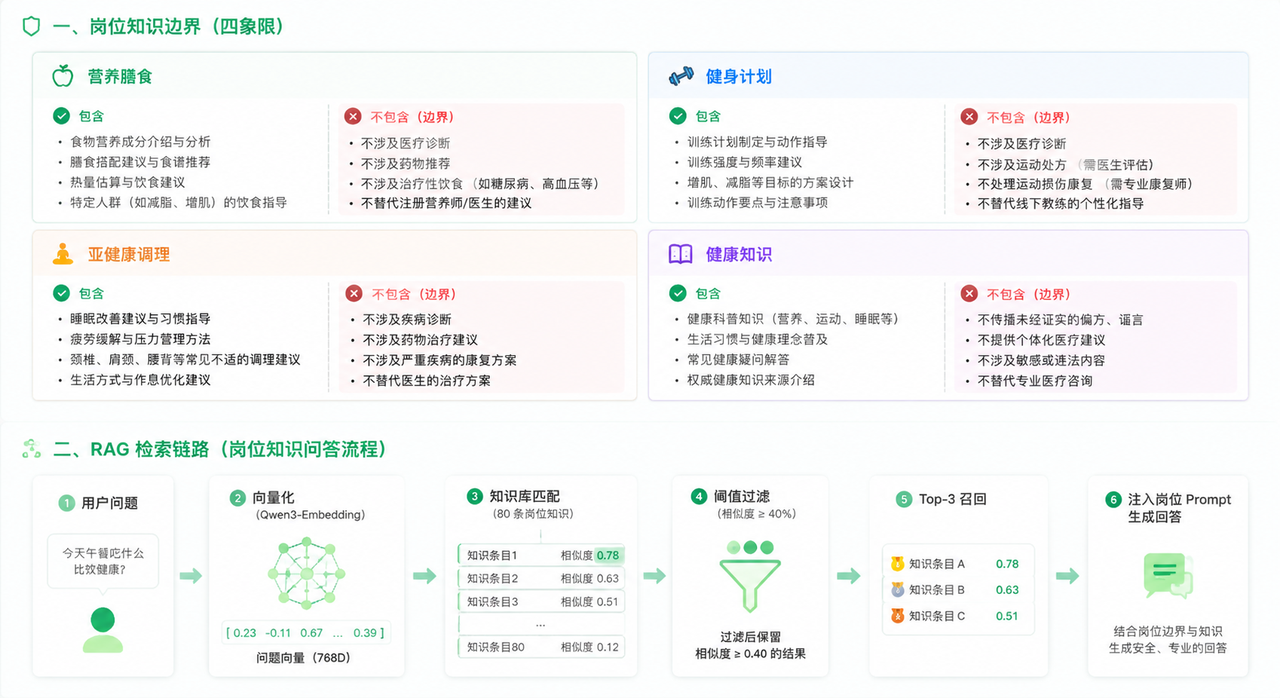Click the 不涉及敏感或违法内容 bullet

1041,360
